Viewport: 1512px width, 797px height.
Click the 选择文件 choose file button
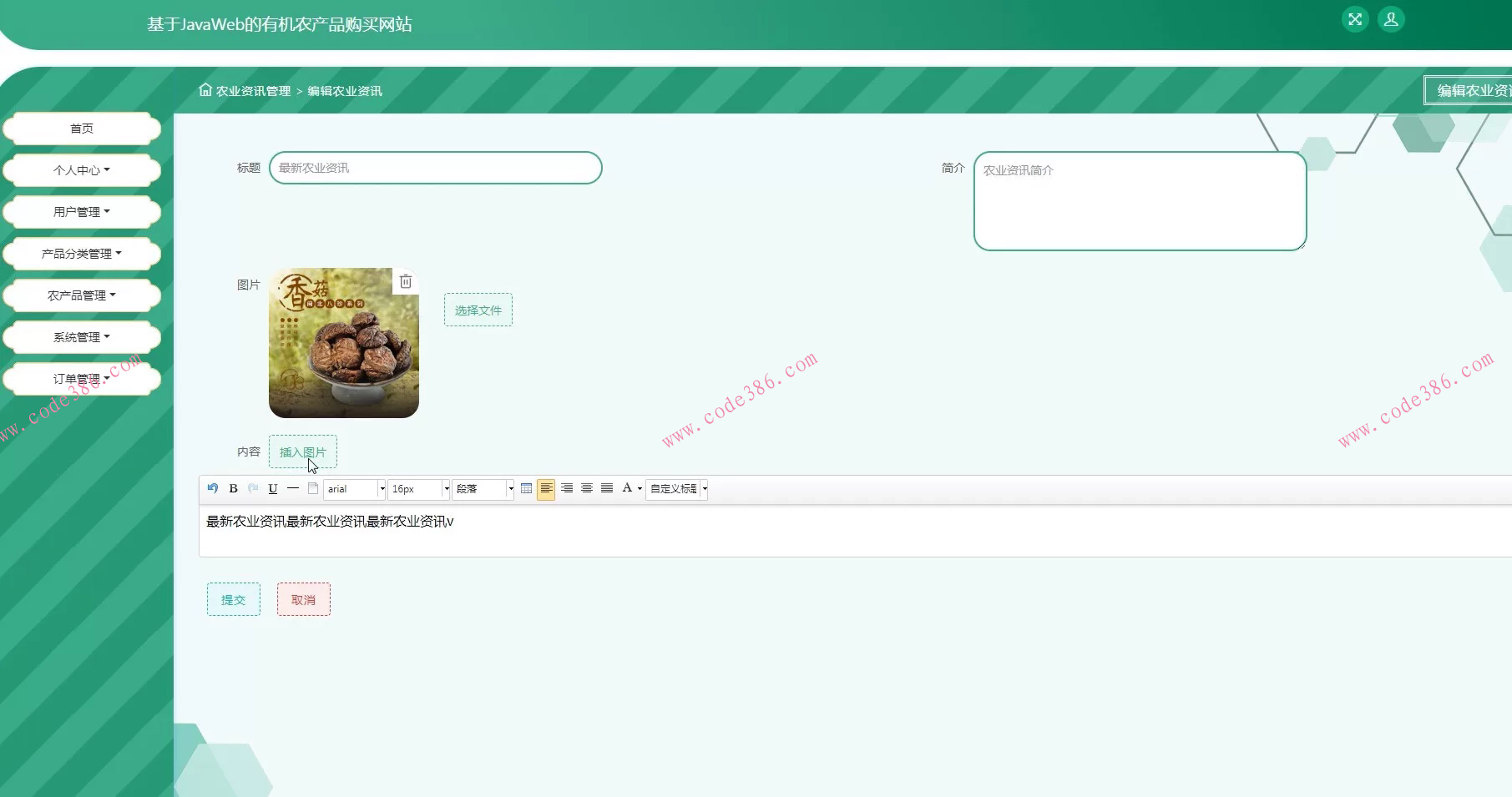coord(478,310)
